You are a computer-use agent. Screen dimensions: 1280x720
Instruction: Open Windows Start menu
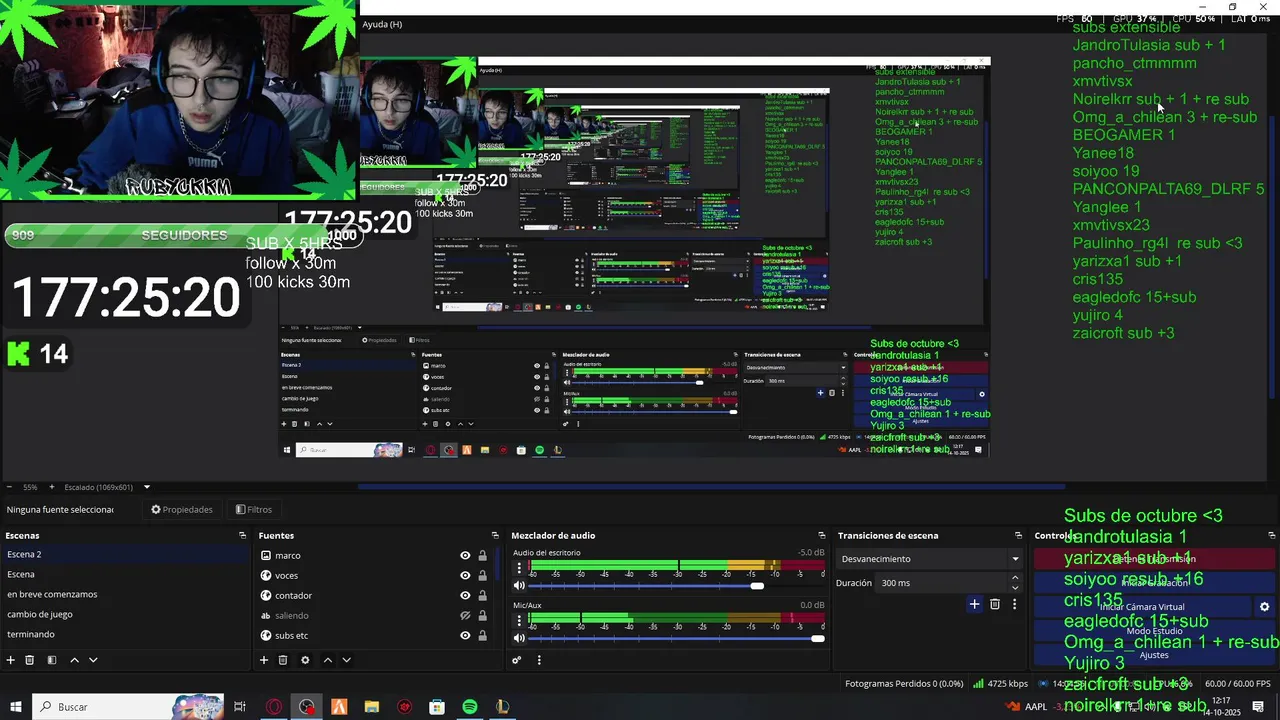pyautogui.click(x=15, y=707)
